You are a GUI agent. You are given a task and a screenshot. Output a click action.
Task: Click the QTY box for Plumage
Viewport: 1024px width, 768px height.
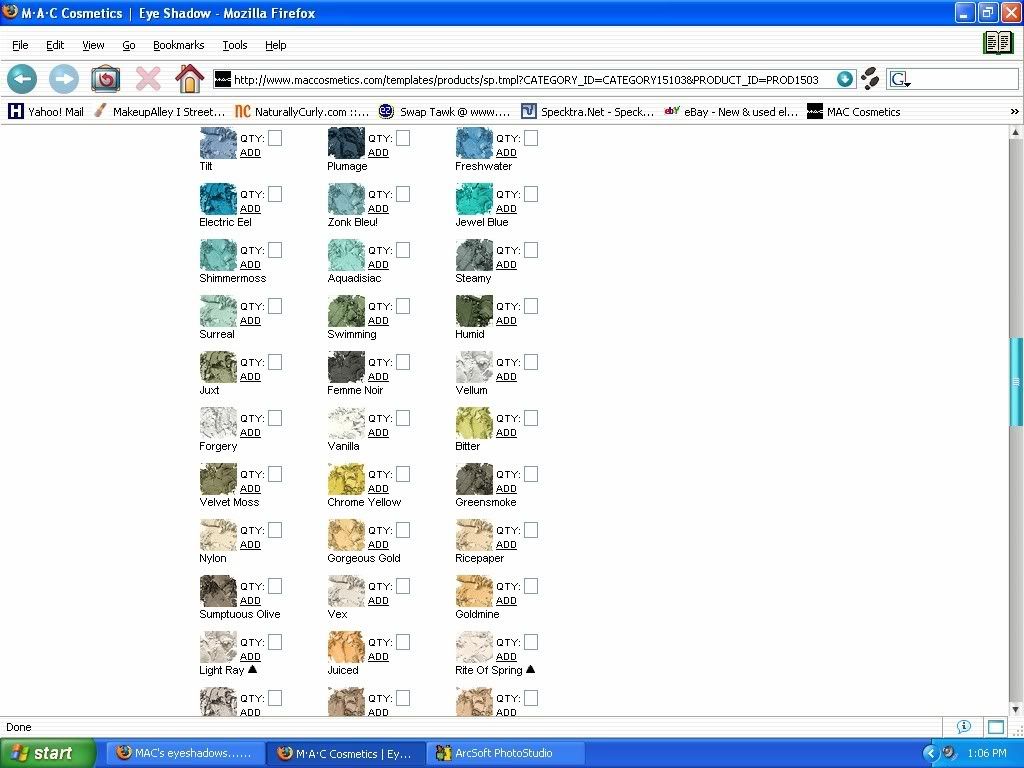[403, 138]
